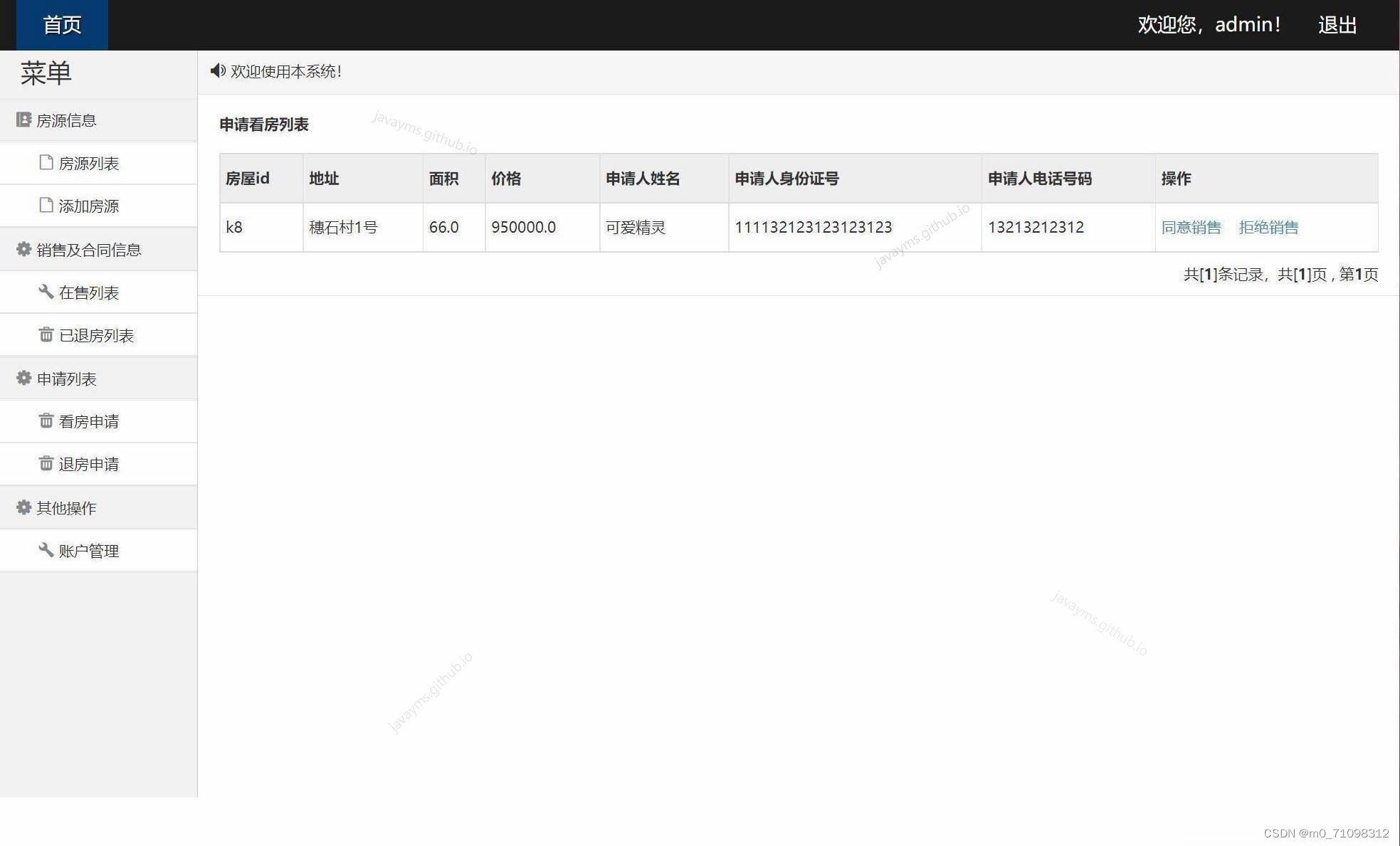Click the document icon beside 添加房源
The height and width of the screenshot is (846, 1400).
[46, 205]
